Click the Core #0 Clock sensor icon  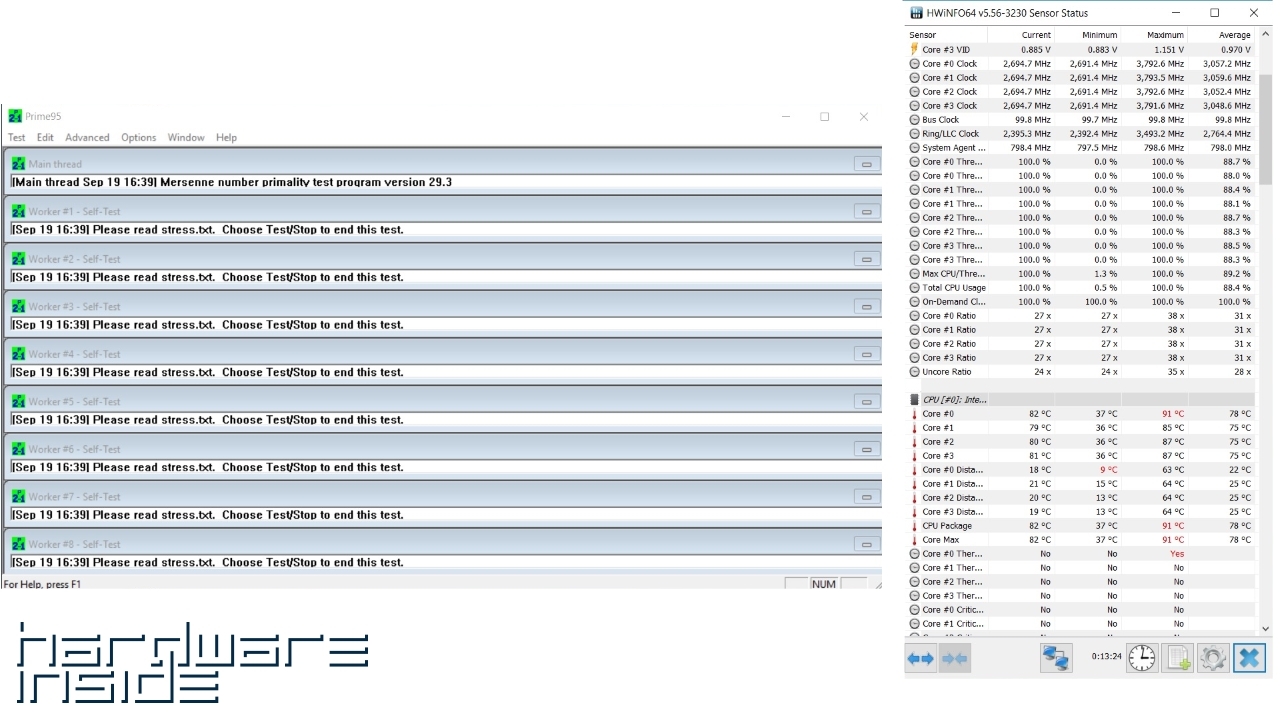914,63
